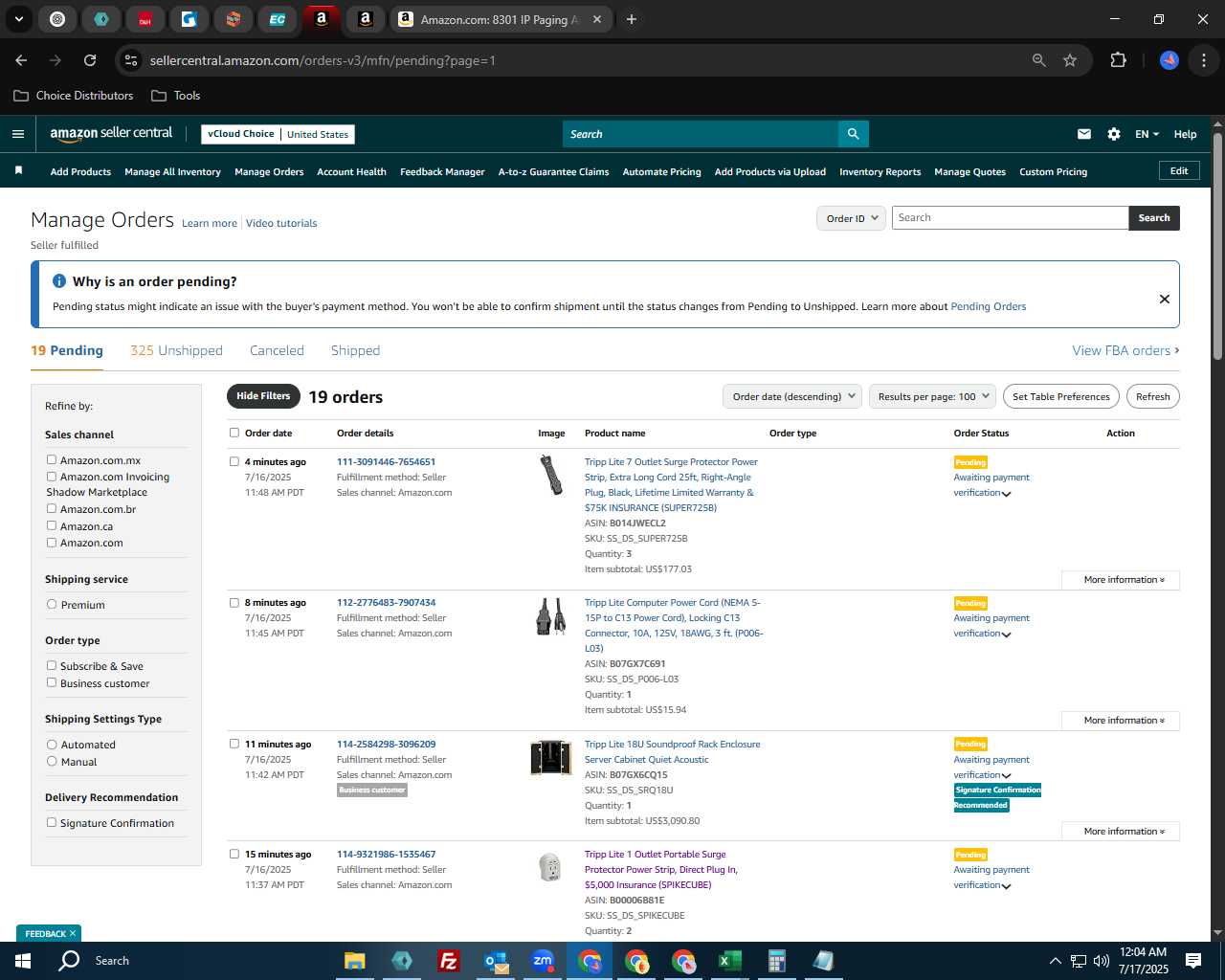Open the tab search dropdown arrow
Image resolution: width=1225 pixels, height=980 pixels.
coord(19,19)
